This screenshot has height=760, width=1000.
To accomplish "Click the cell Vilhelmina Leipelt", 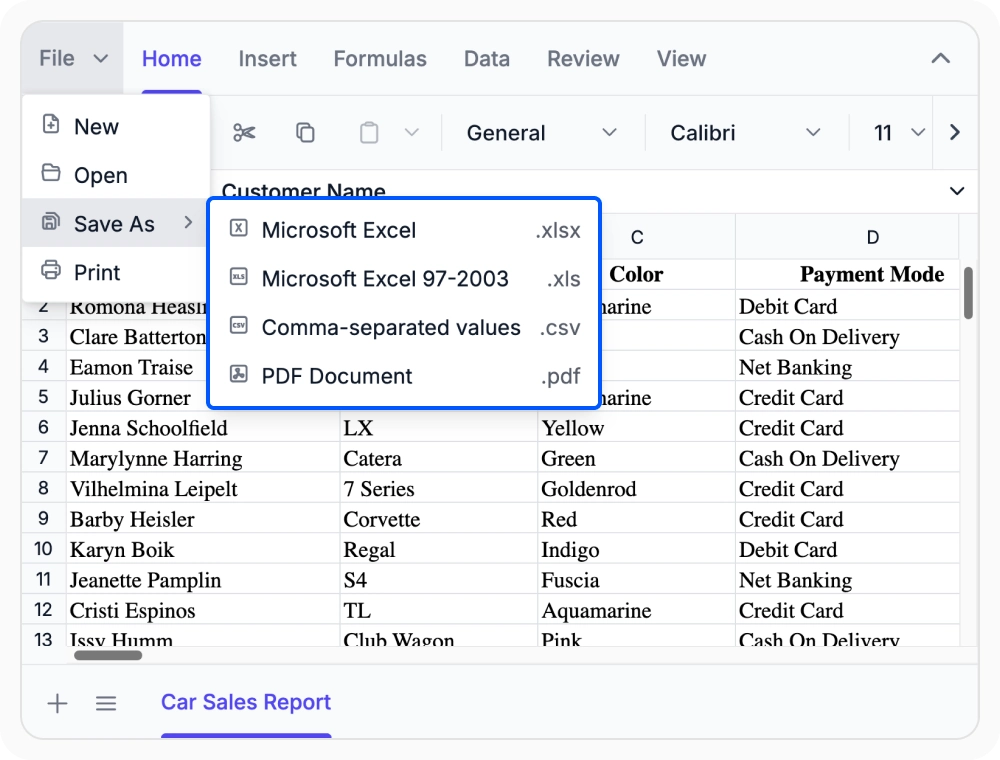I will (203, 489).
